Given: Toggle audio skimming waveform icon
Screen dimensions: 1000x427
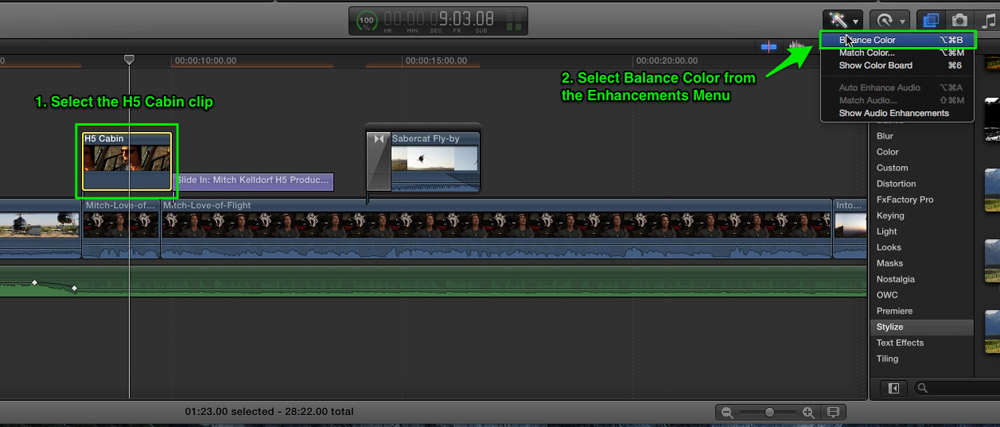Looking at the screenshot, I should (x=795, y=47).
